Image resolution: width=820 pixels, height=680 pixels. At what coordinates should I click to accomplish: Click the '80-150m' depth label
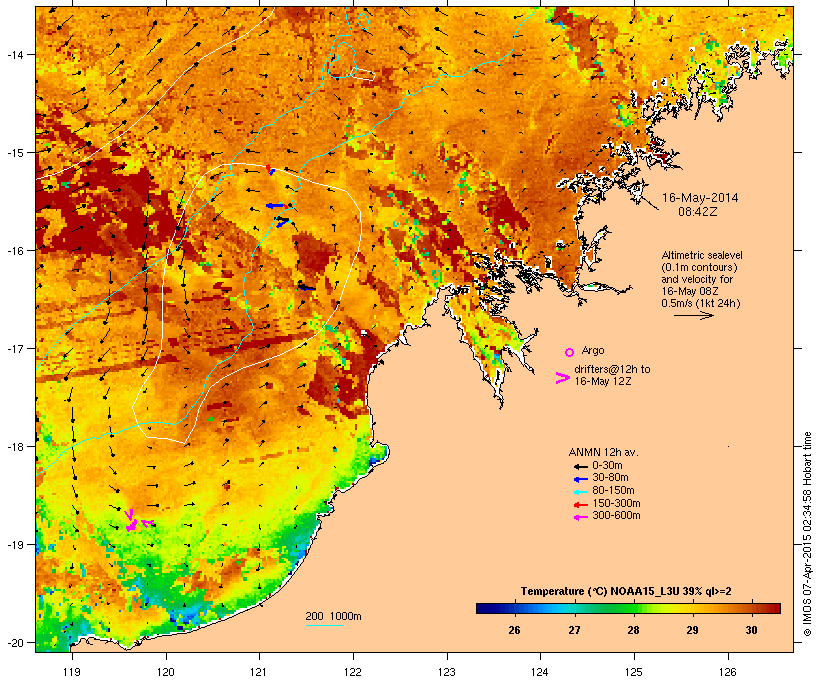point(613,491)
